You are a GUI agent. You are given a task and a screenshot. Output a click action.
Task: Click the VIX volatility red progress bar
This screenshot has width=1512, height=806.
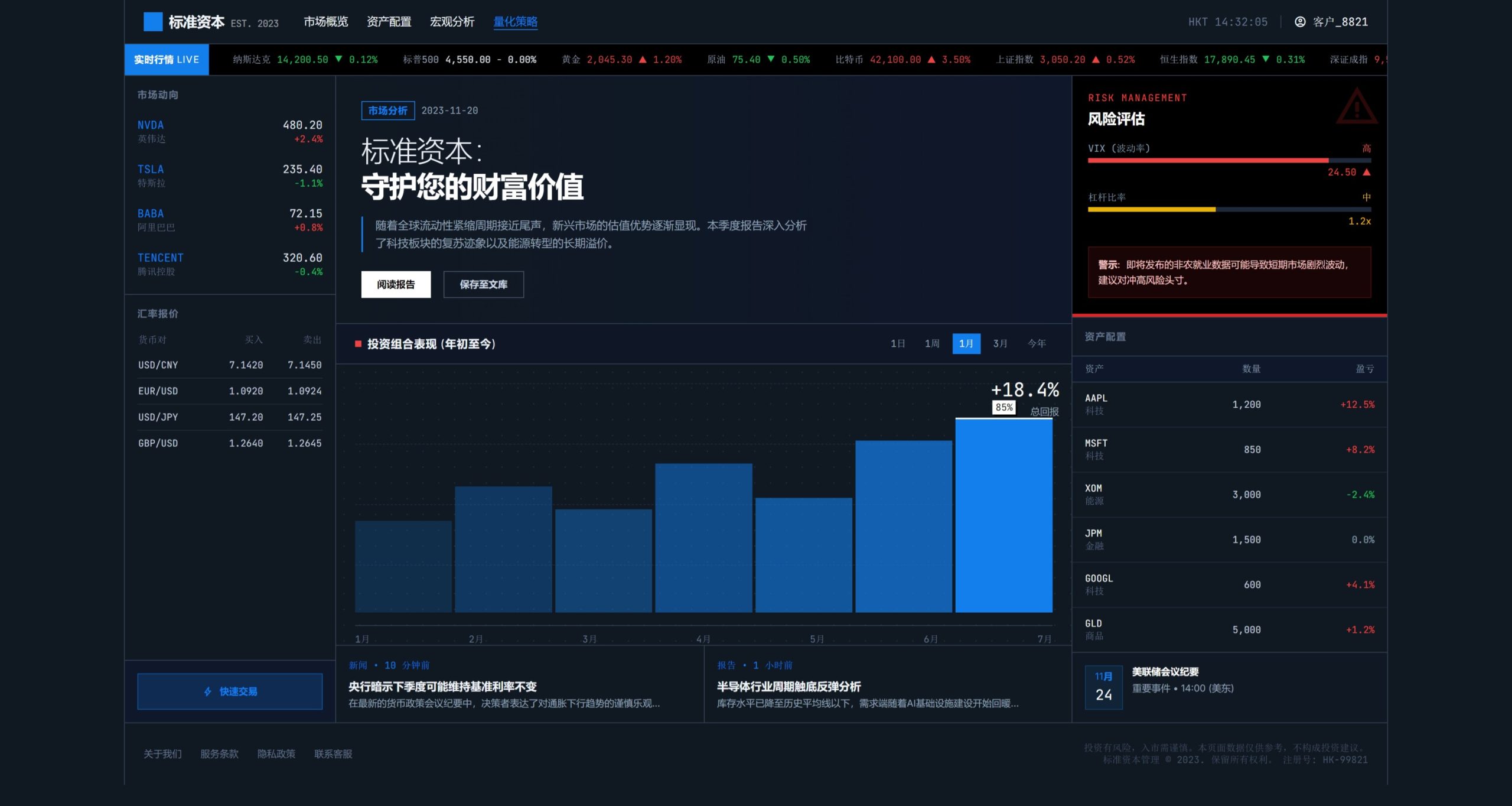[1208, 160]
